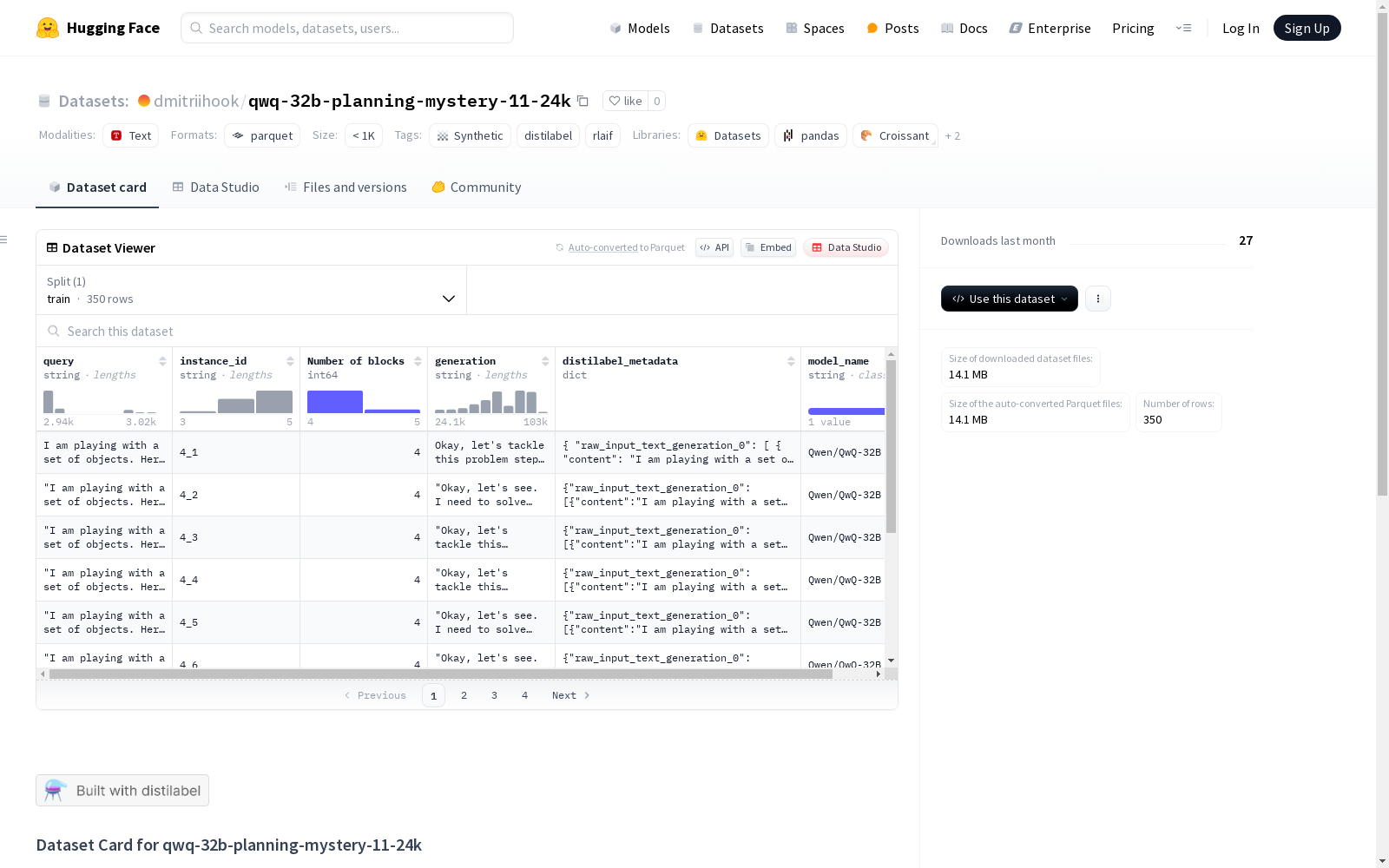Click the Hugging Face logo icon
Screen dimensions: 1389x868
48,28
